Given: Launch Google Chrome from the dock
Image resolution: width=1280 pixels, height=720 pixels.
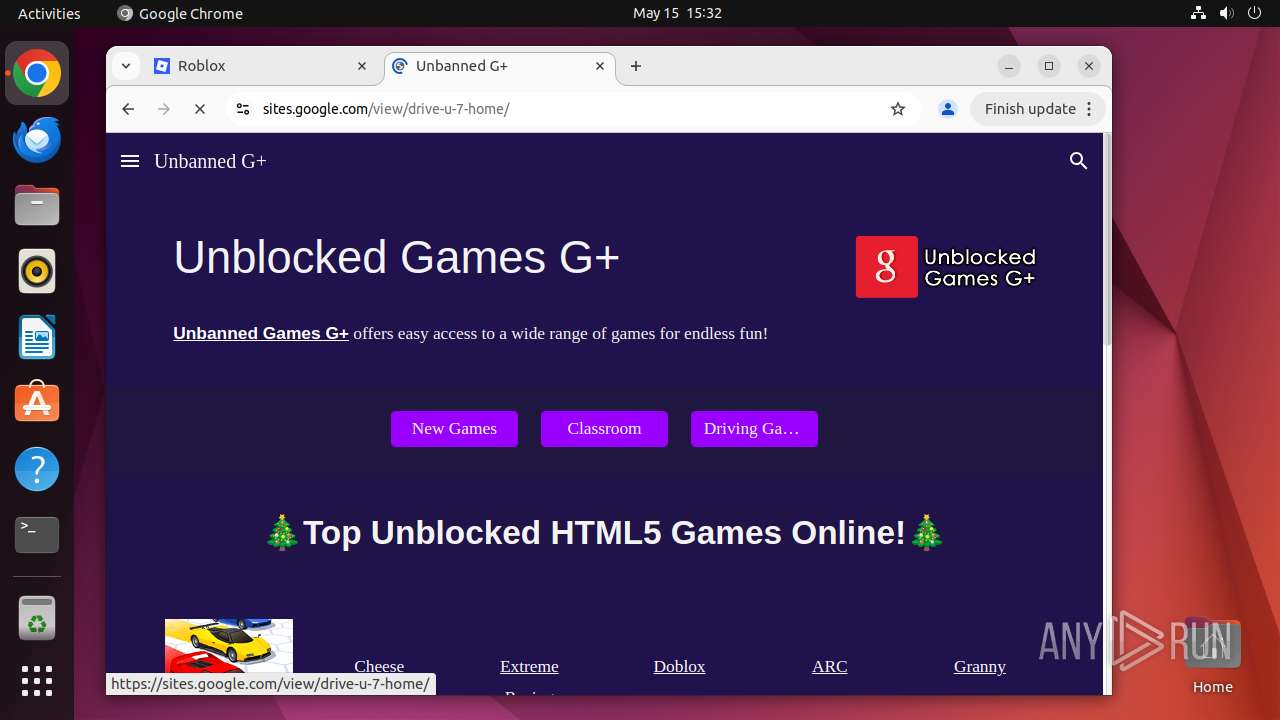Looking at the screenshot, I should 37,74.
